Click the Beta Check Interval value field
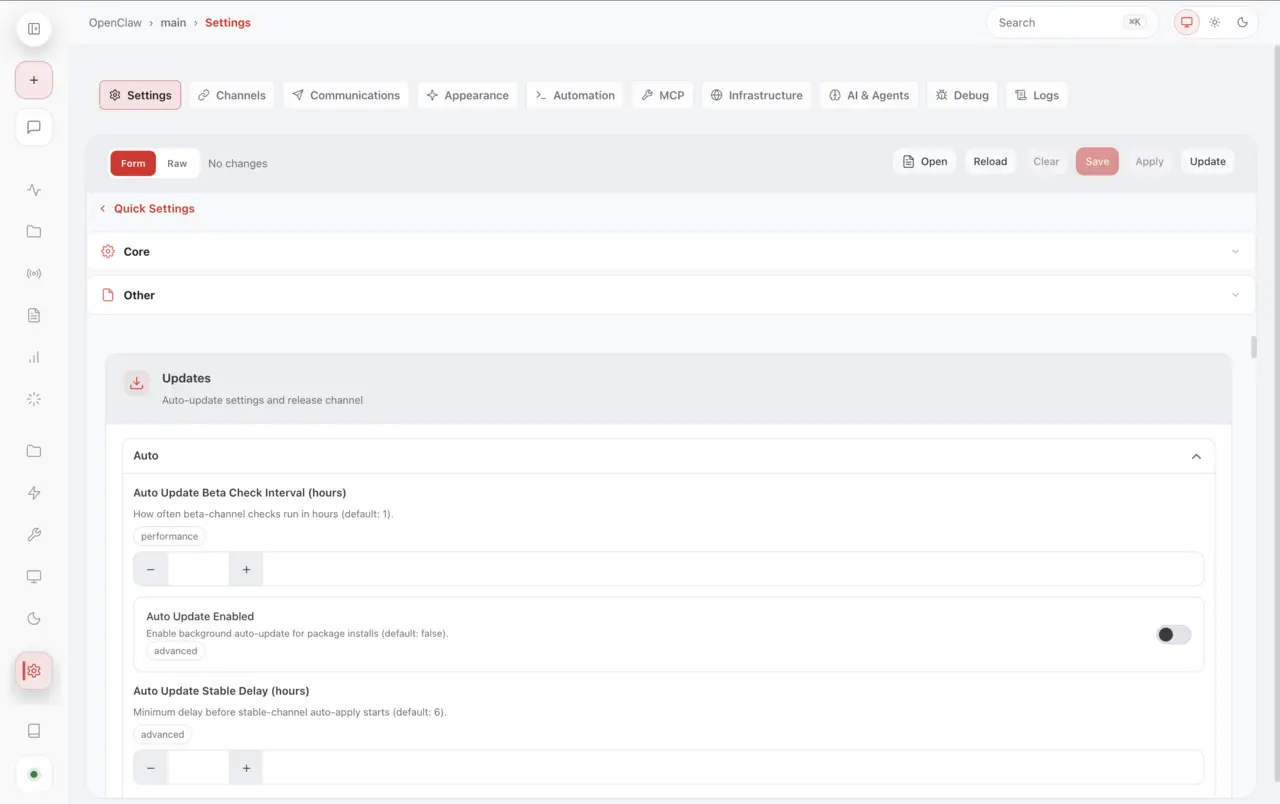The image size is (1280, 804). pos(199,569)
